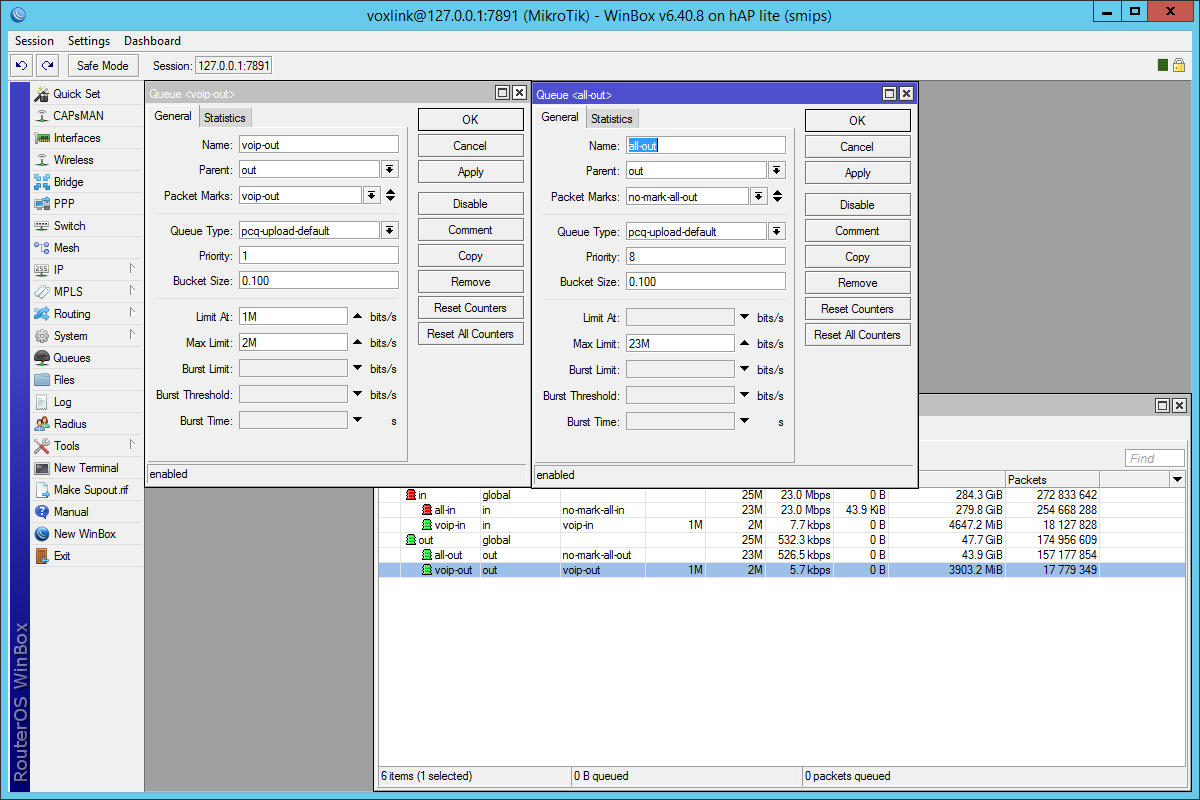Toggle Safe Mode
Image resolution: width=1200 pixels, height=800 pixels.
103,65
